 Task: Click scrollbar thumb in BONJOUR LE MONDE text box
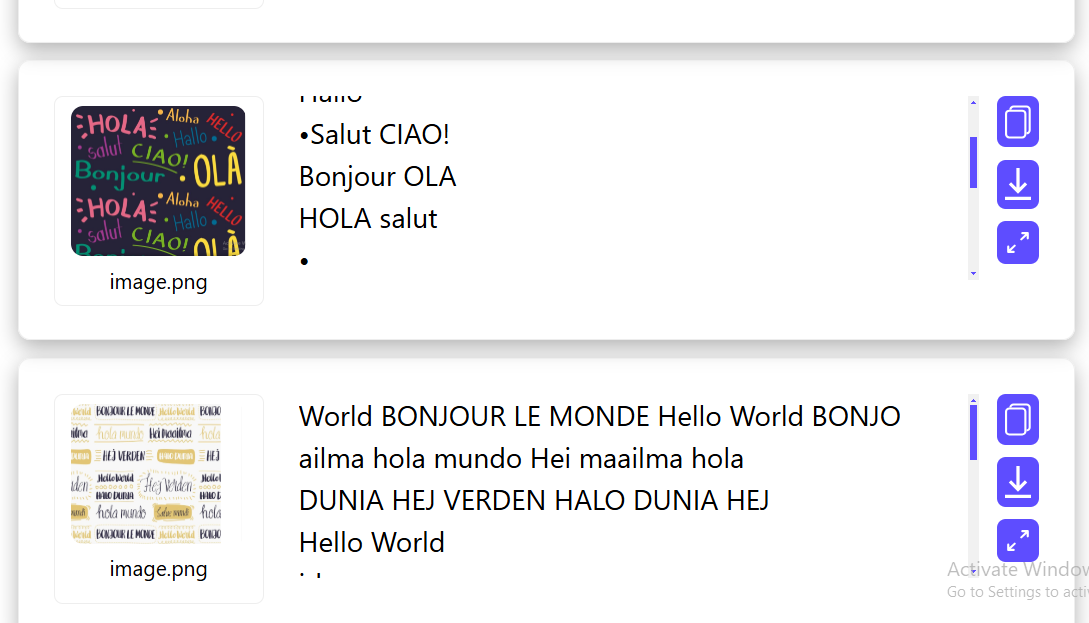coord(973,432)
